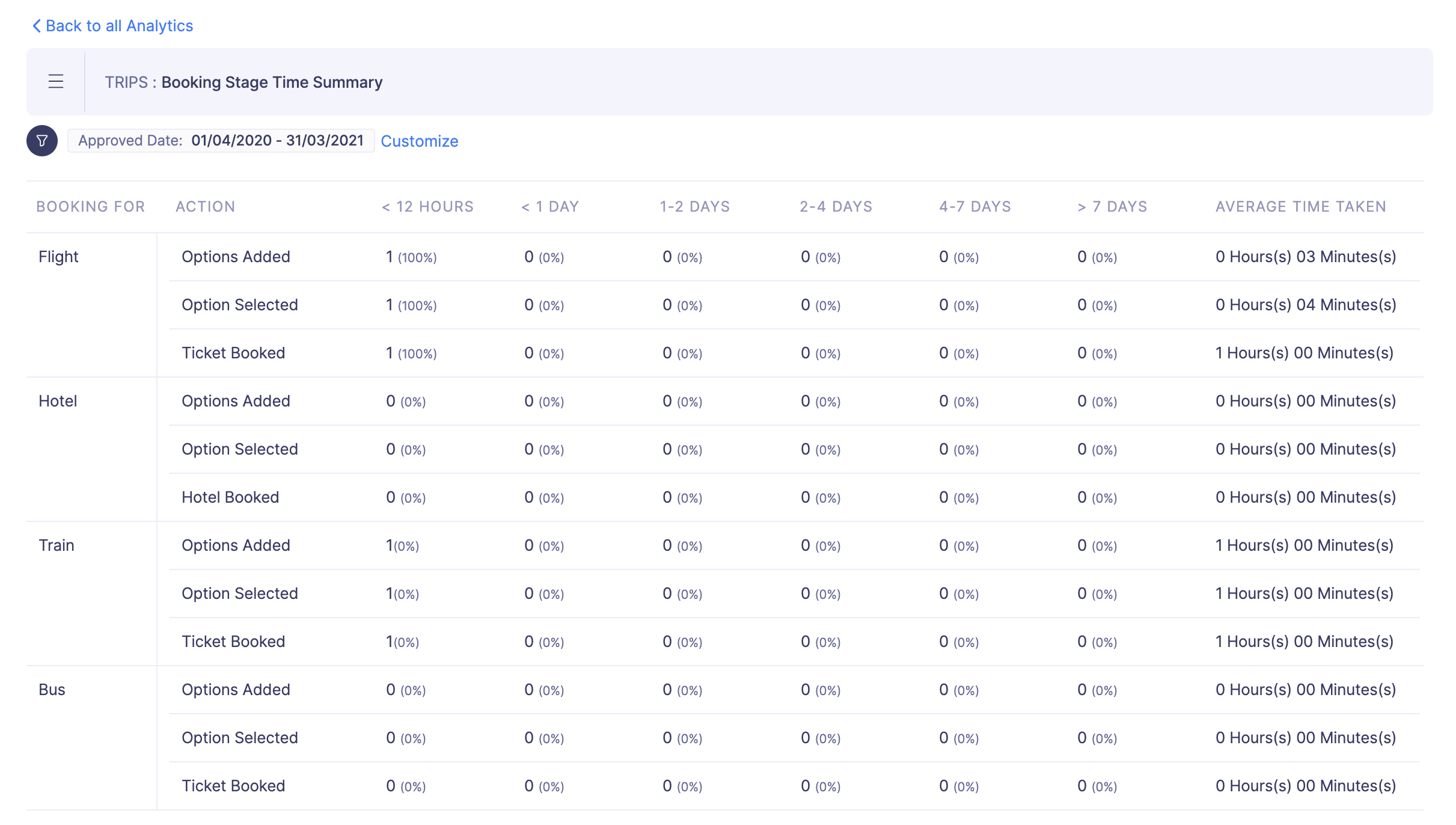Click the filter funnel icon
The height and width of the screenshot is (825, 1456).
click(42, 141)
